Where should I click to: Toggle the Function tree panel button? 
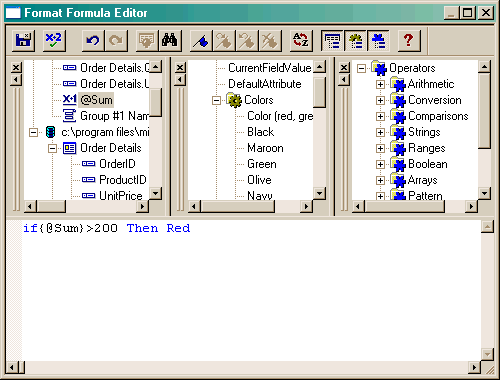[355, 40]
